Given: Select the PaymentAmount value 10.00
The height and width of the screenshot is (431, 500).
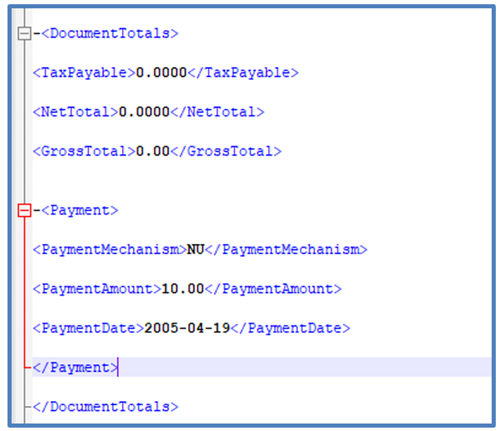Looking at the screenshot, I should 183,289.
